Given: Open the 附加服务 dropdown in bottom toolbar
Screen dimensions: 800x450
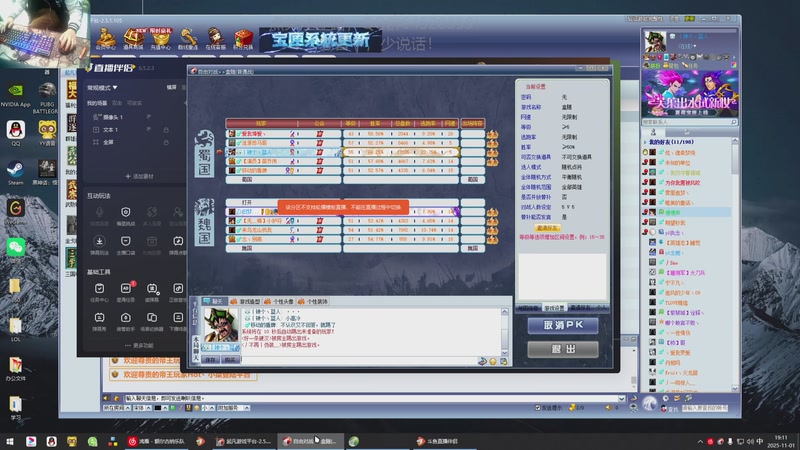Looking at the screenshot, I should point(233,408).
